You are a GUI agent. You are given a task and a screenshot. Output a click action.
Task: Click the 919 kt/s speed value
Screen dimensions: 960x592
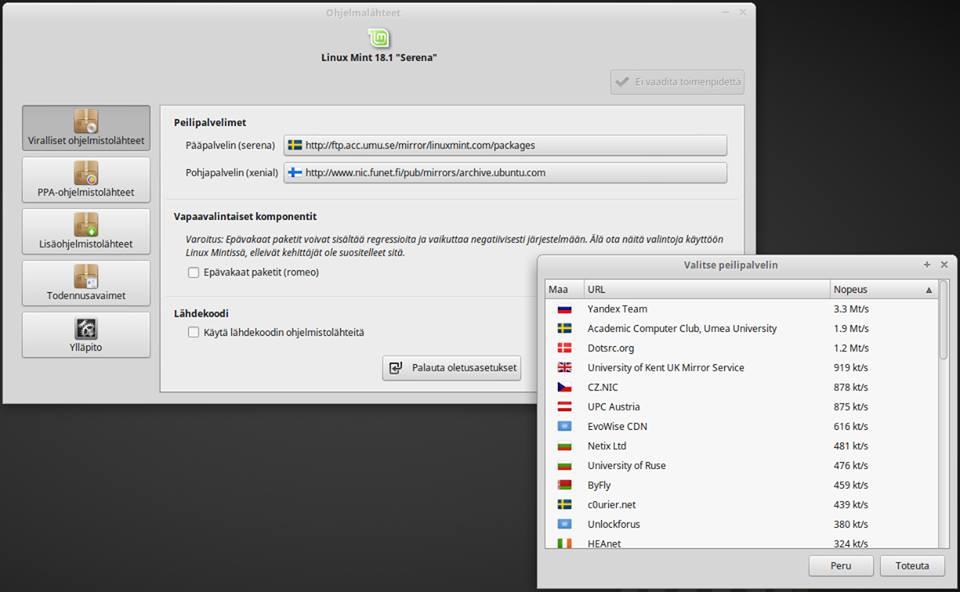(850, 368)
